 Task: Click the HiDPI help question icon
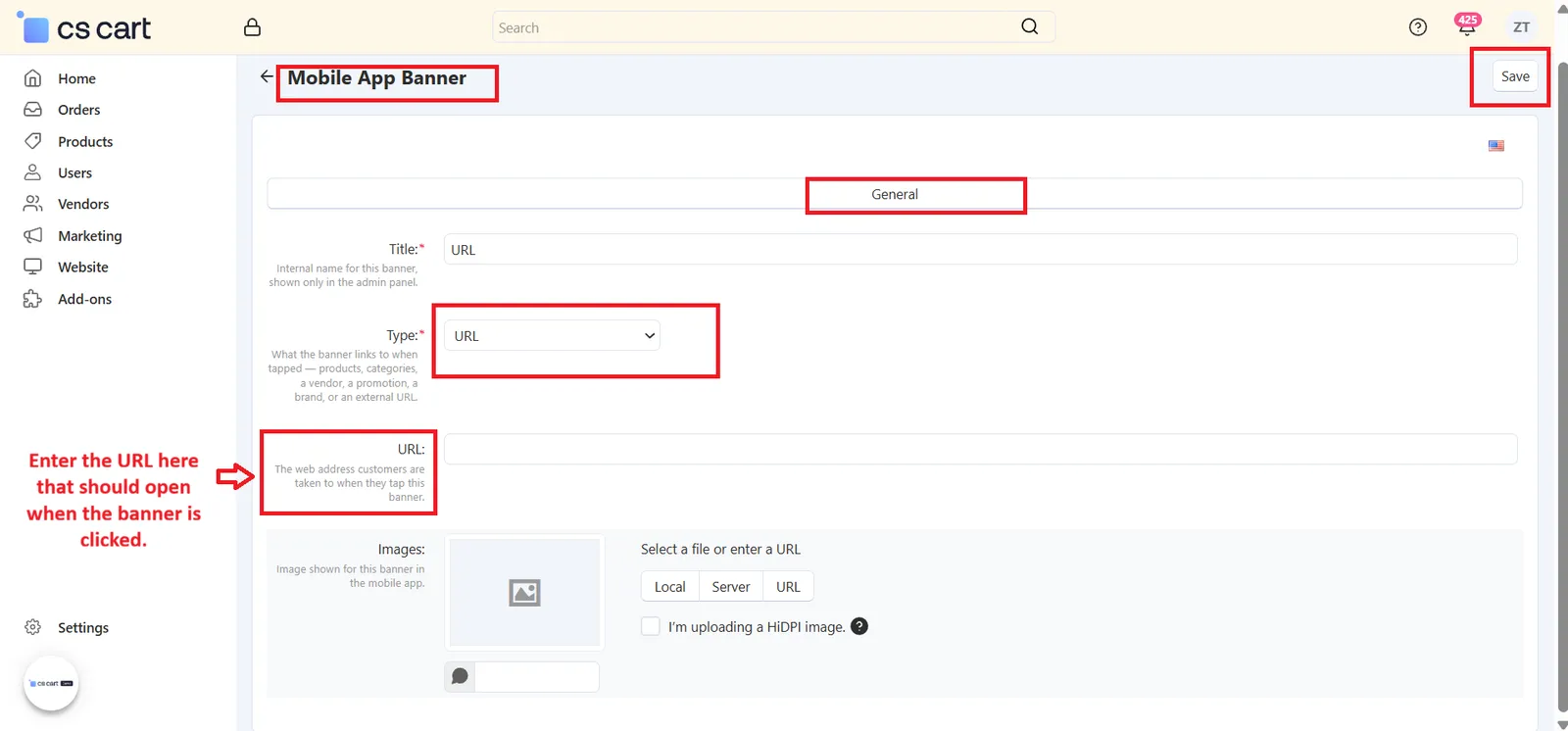point(859,626)
